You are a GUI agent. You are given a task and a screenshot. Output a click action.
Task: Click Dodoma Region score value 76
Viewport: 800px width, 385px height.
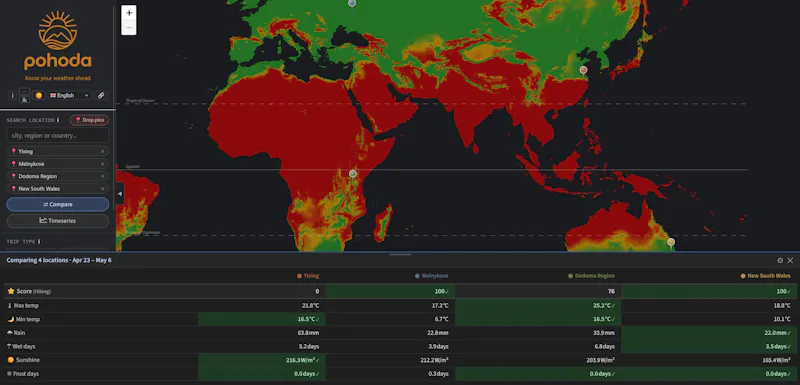[x=611, y=292]
